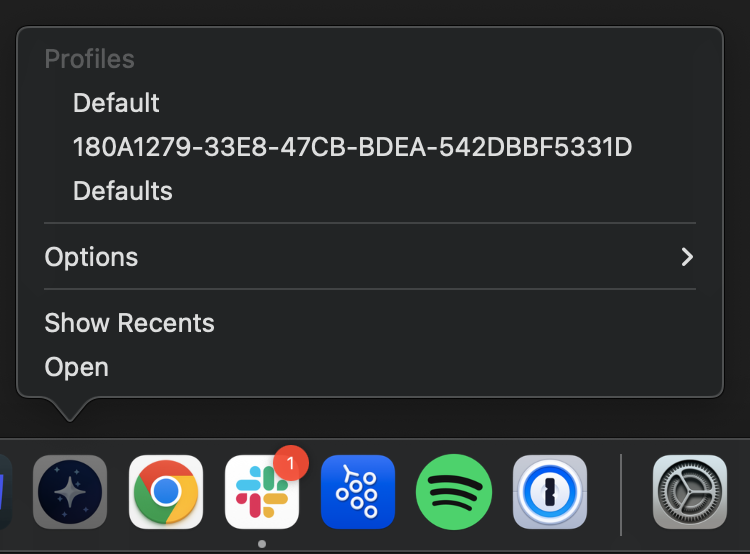This screenshot has height=554, width=750.
Task: Open Google Chrome from the Dock
Action: point(166,491)
